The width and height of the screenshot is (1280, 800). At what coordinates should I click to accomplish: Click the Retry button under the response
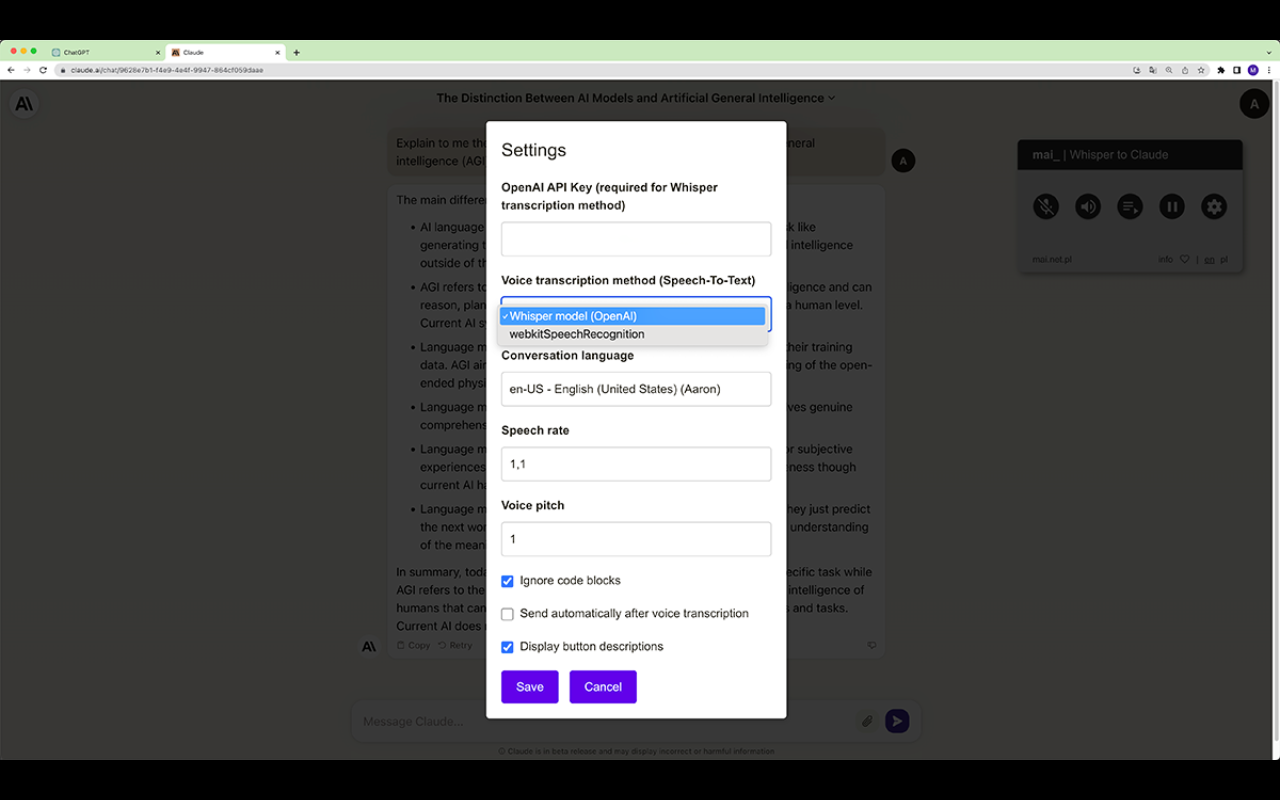[x=455, y=645]
